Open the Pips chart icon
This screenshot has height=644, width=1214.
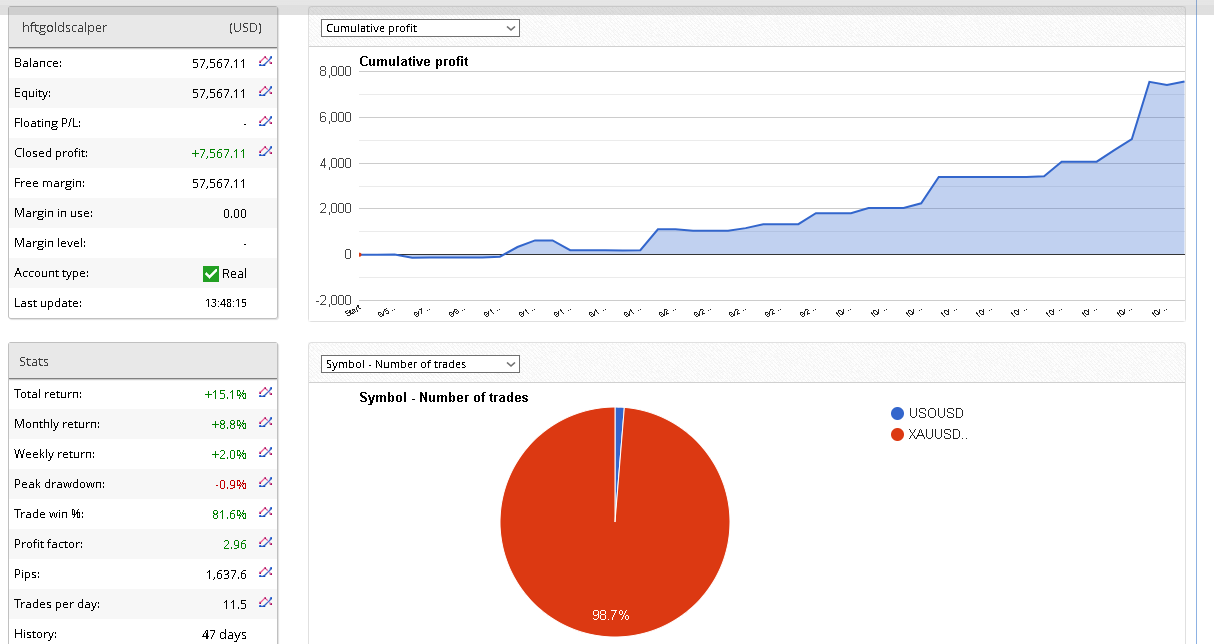point(265,573)
